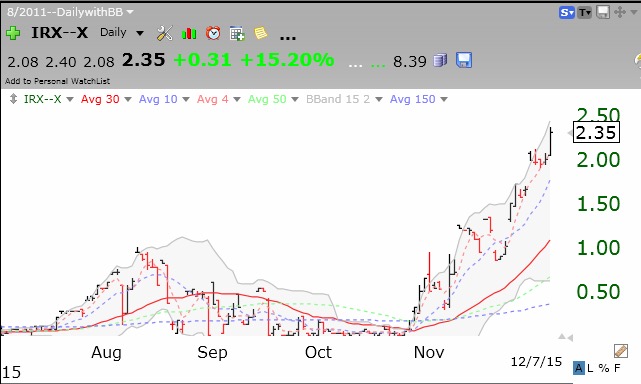Click the Aug month label on time axis

106,353
